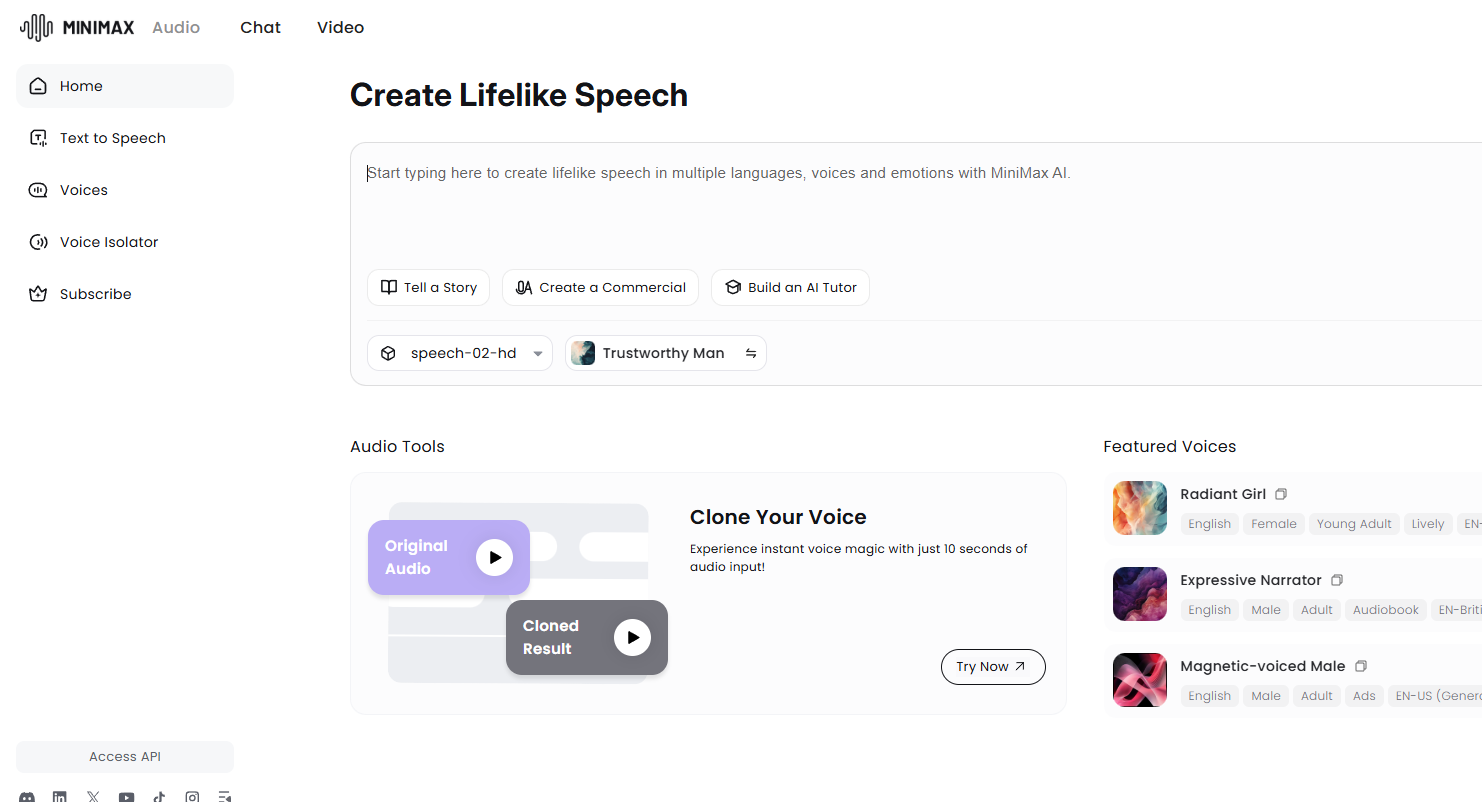Go to Text to Speech page
Viewport: 1482px width, 802px height.
[x=112, y=138]
